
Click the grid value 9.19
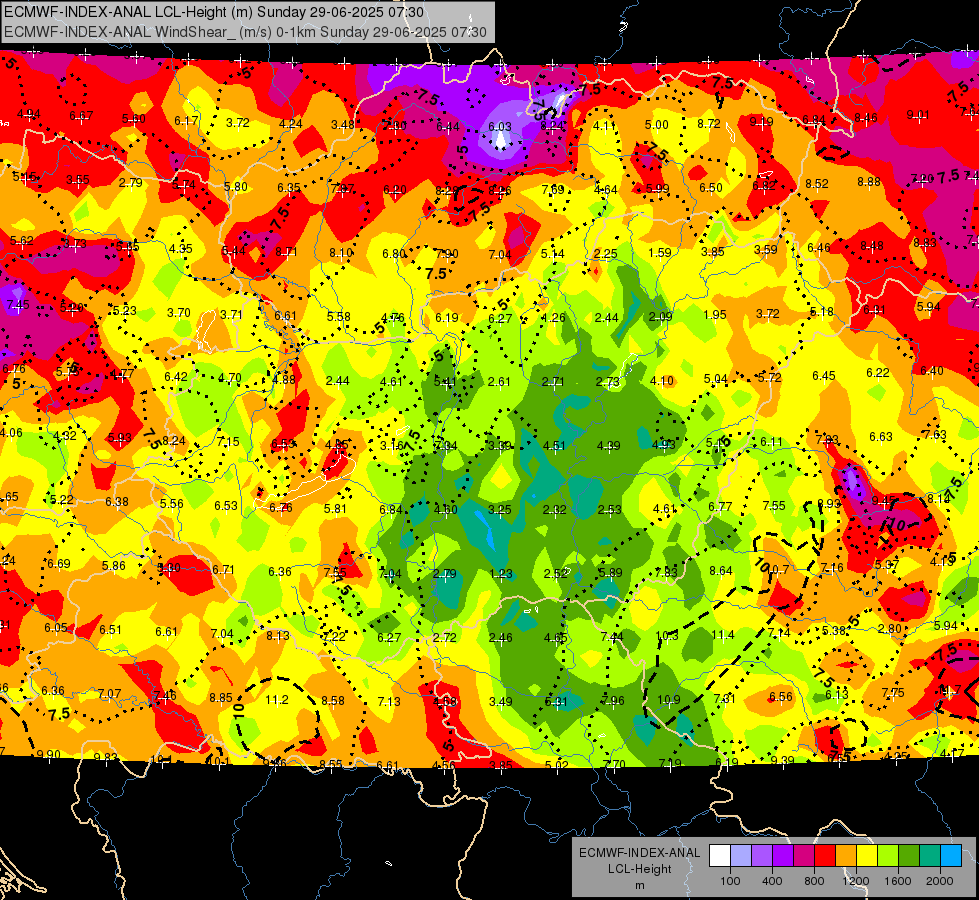tap(761, 122)
